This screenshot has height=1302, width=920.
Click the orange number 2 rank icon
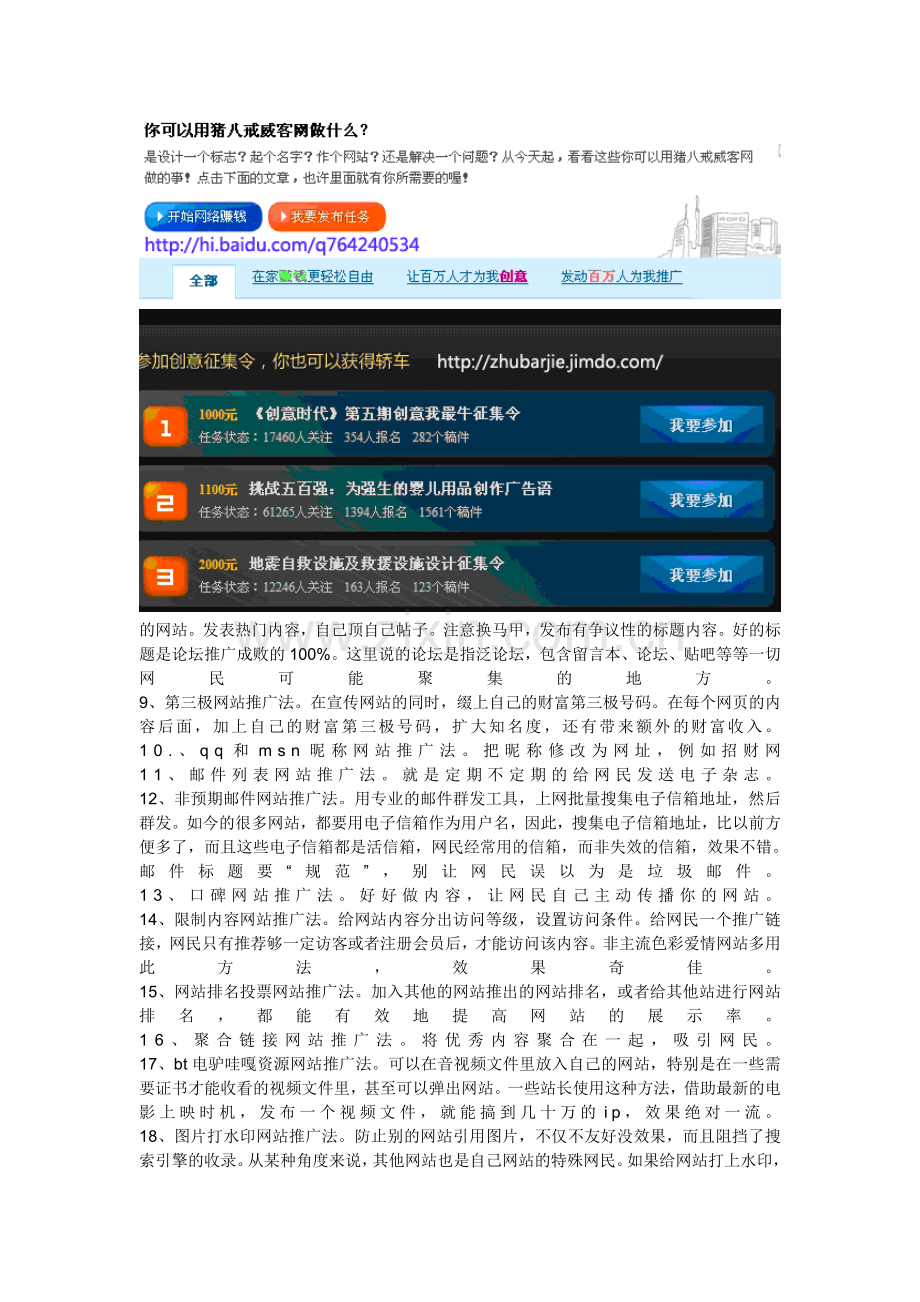pyautogui.click(x=165, y=501)
